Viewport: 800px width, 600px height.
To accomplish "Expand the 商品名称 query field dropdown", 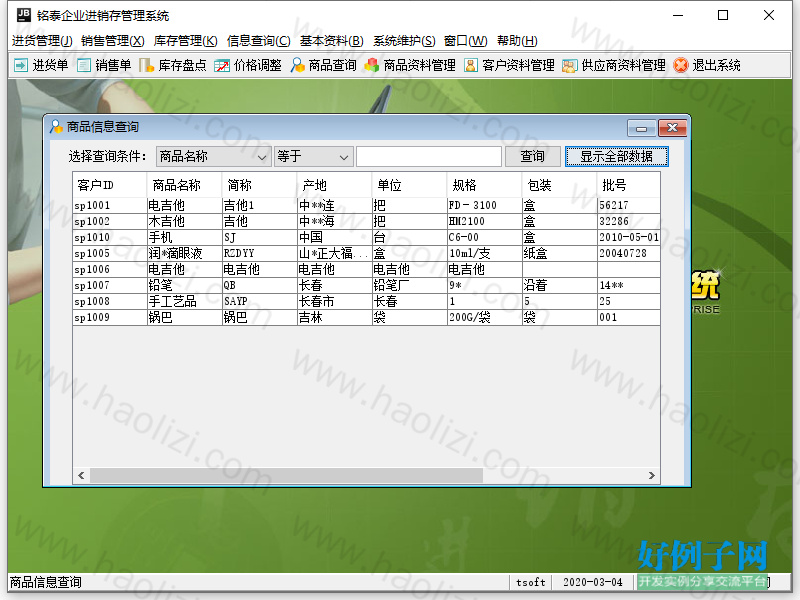I will 262,157.
